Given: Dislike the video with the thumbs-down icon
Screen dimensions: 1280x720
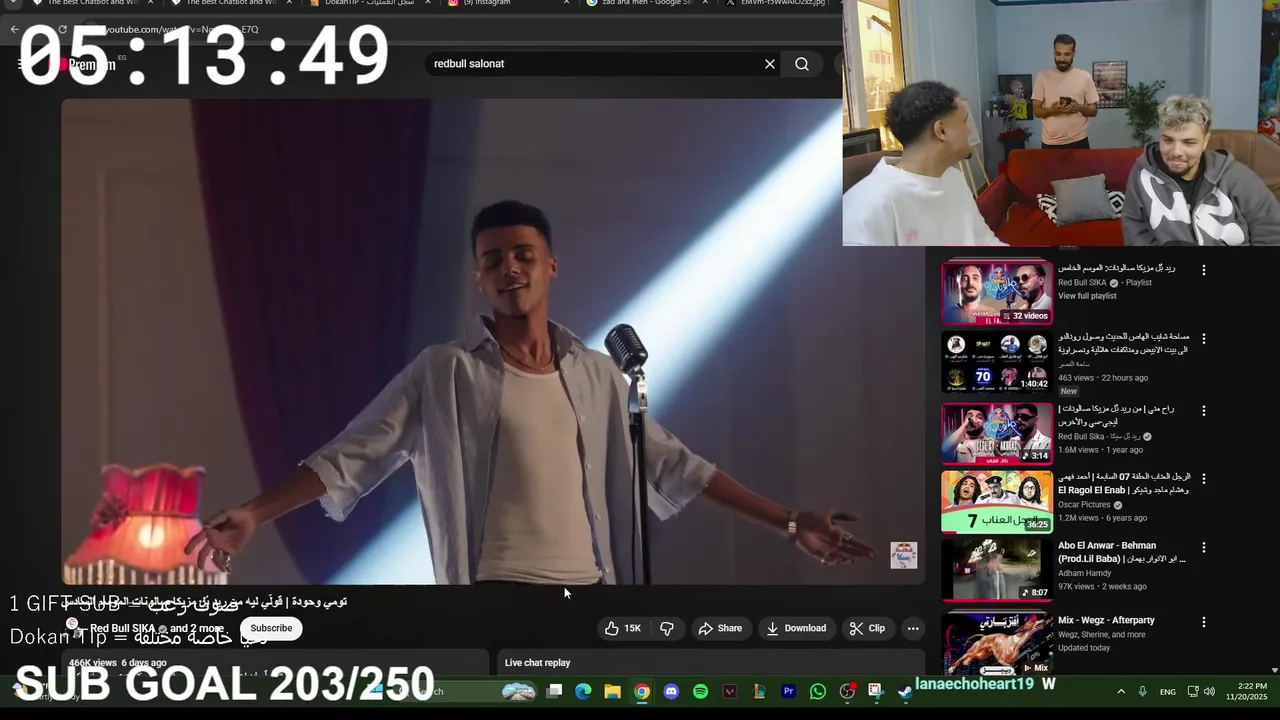Looking at the screenshot, I should click(667, 628).
